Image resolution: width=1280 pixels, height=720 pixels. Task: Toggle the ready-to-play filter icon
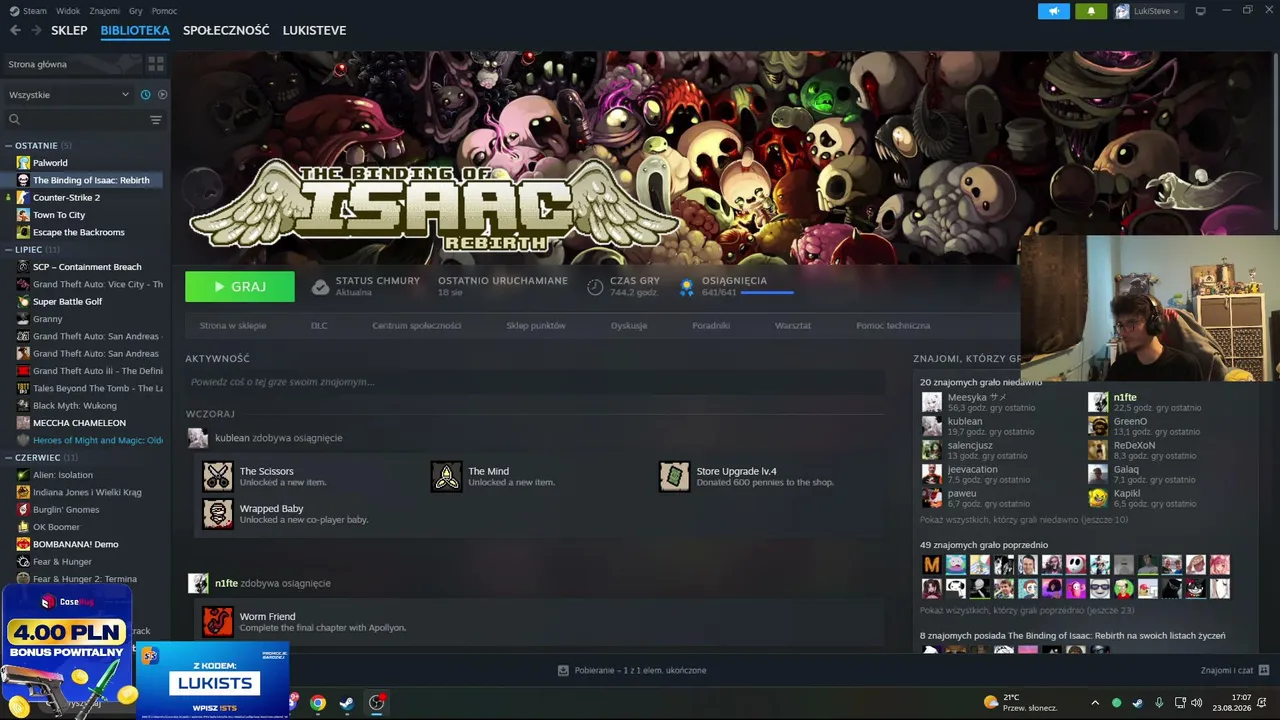(x=163, y=95)
